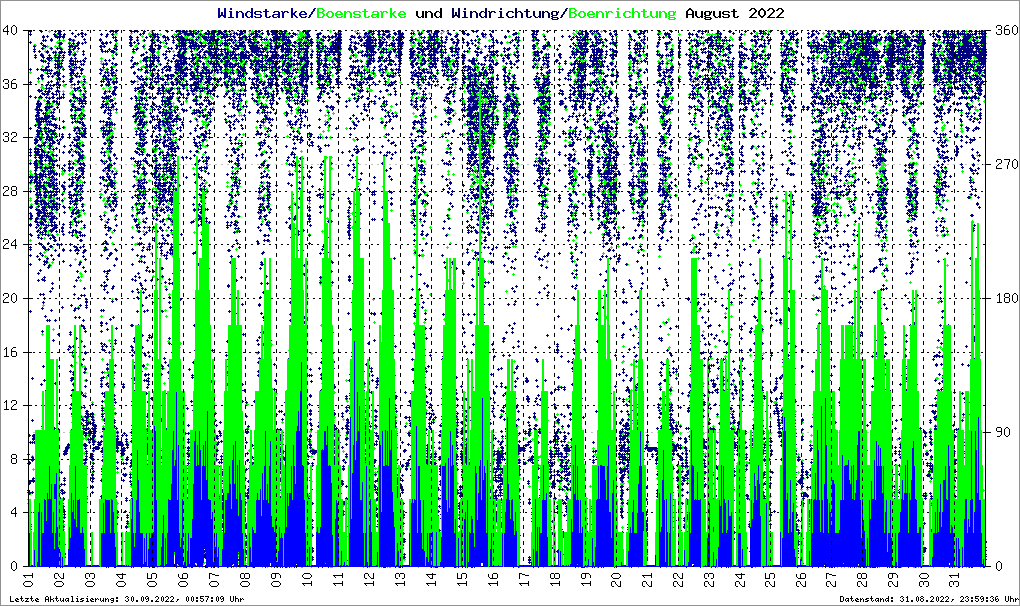Click the green "Boenstarke" title text
1020x606 pixels.
click(x=361, y=13)
